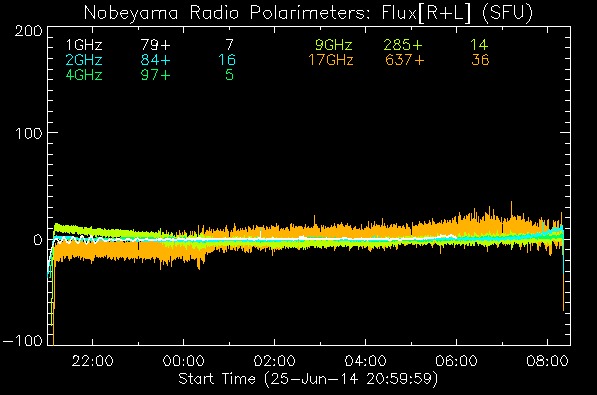The width and height of the screenshot is (597, 395).
Task: Click the 285+ value for 9GHz
Action: [403, 45]
